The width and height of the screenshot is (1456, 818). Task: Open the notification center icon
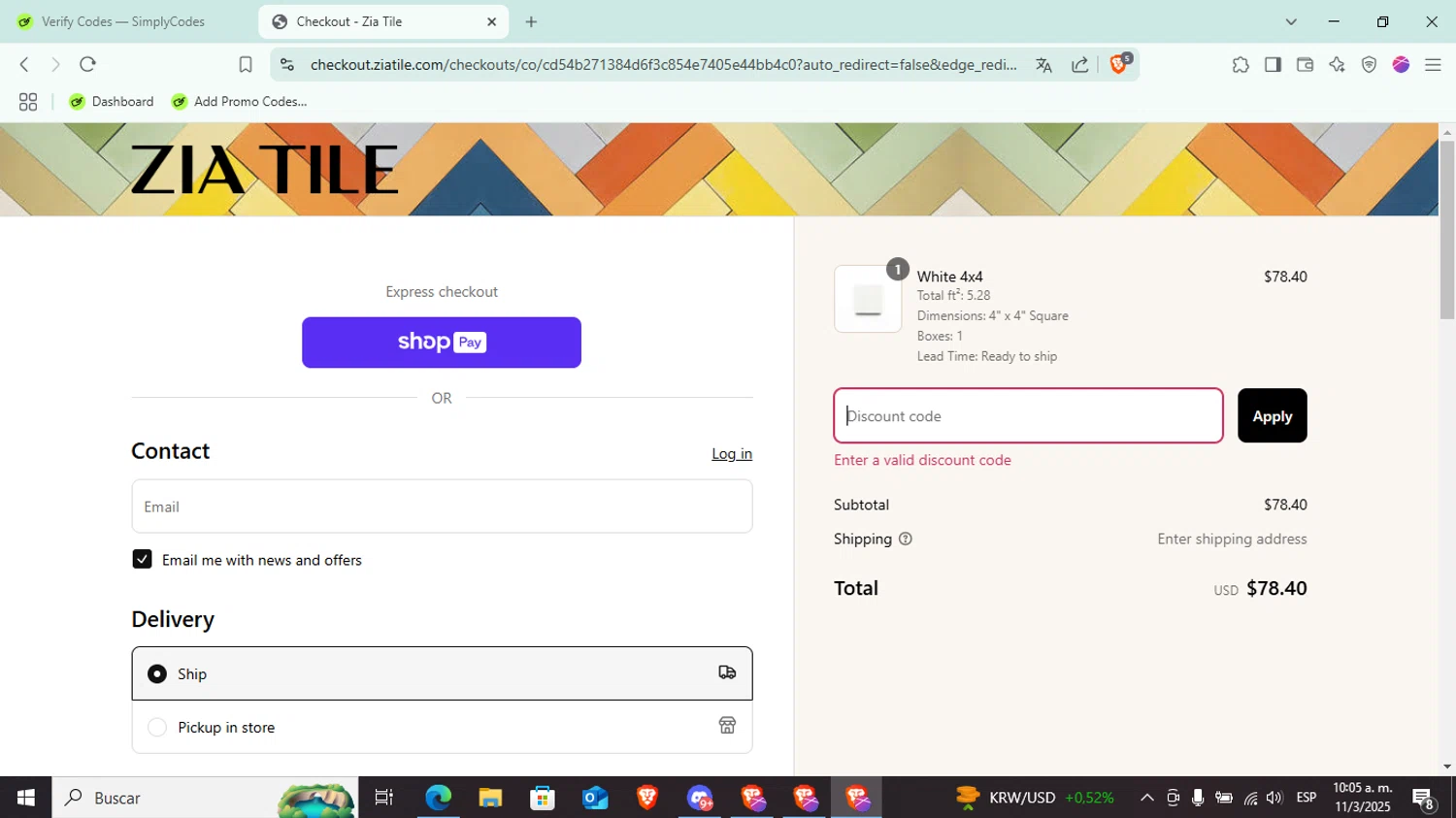tap(1424, 799)
